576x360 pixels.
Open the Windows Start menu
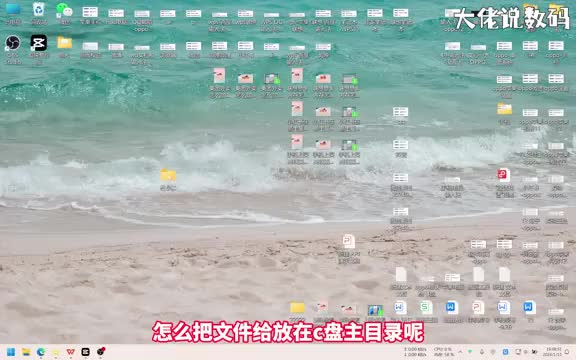(11, 352)
